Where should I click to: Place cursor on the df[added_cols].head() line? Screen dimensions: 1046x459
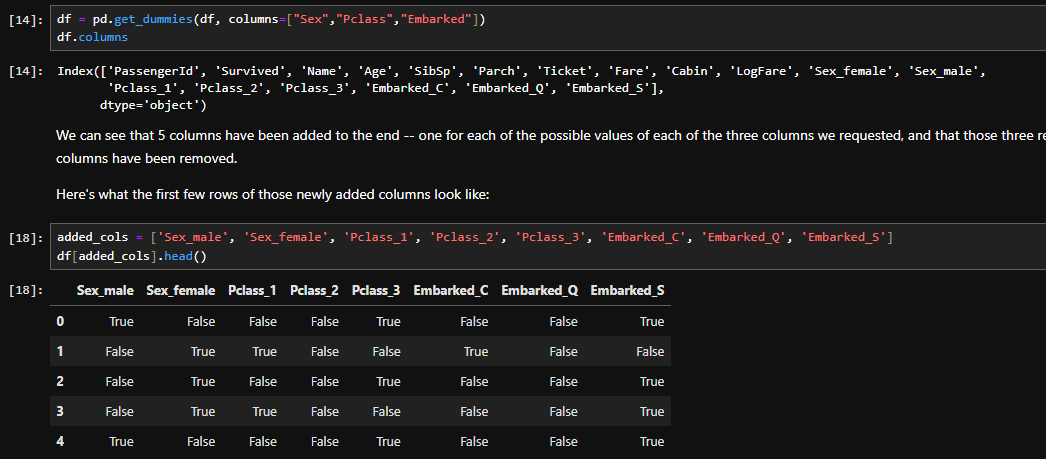130,256
